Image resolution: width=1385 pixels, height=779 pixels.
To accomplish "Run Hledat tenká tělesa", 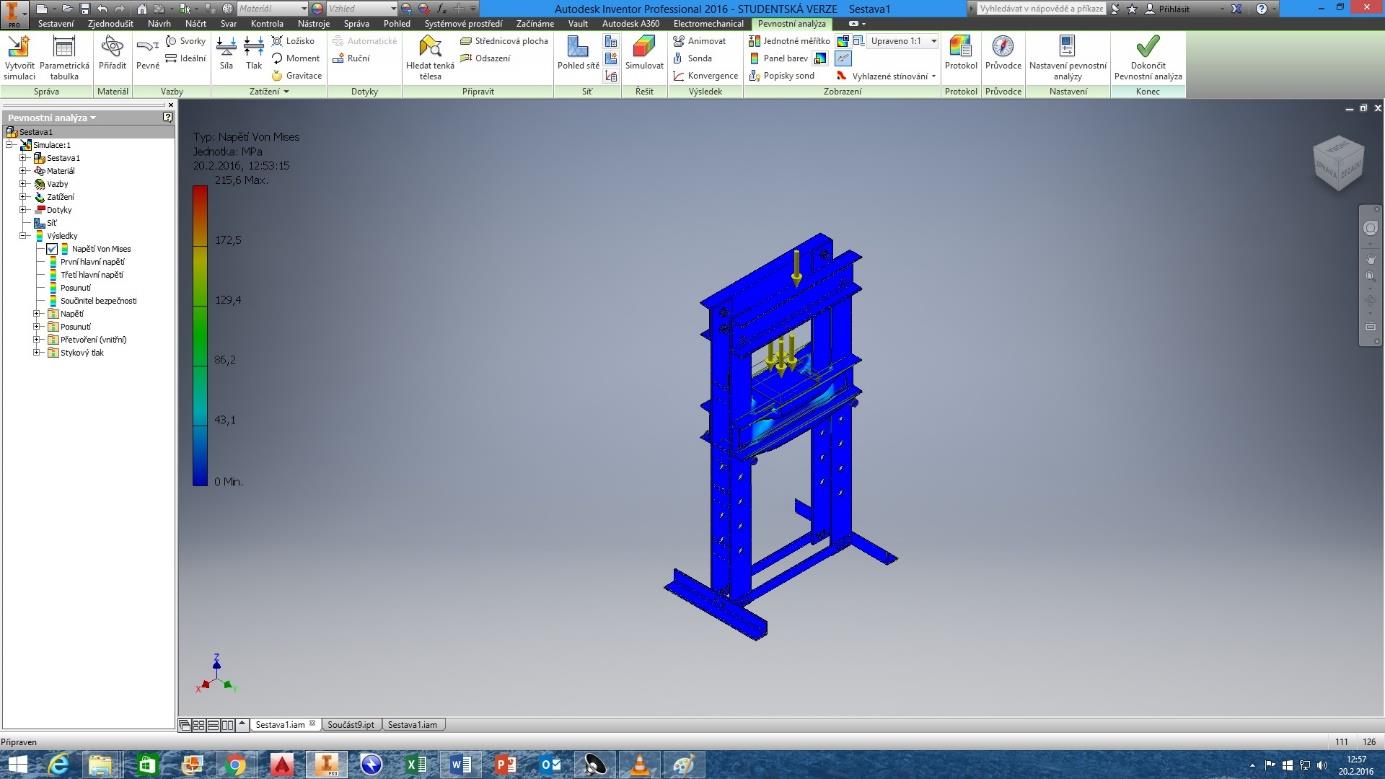I will click(x=430, y=58).
